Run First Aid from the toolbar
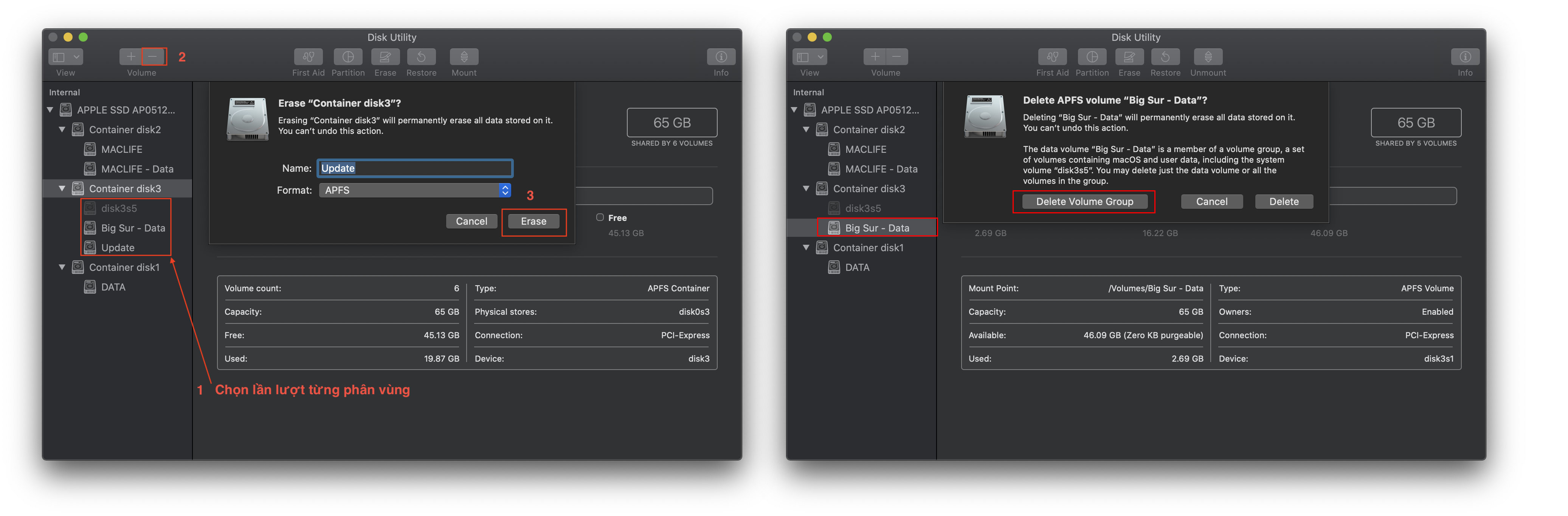The width and height of the screenshot is (1568, 516). click(x=309, y=57)
